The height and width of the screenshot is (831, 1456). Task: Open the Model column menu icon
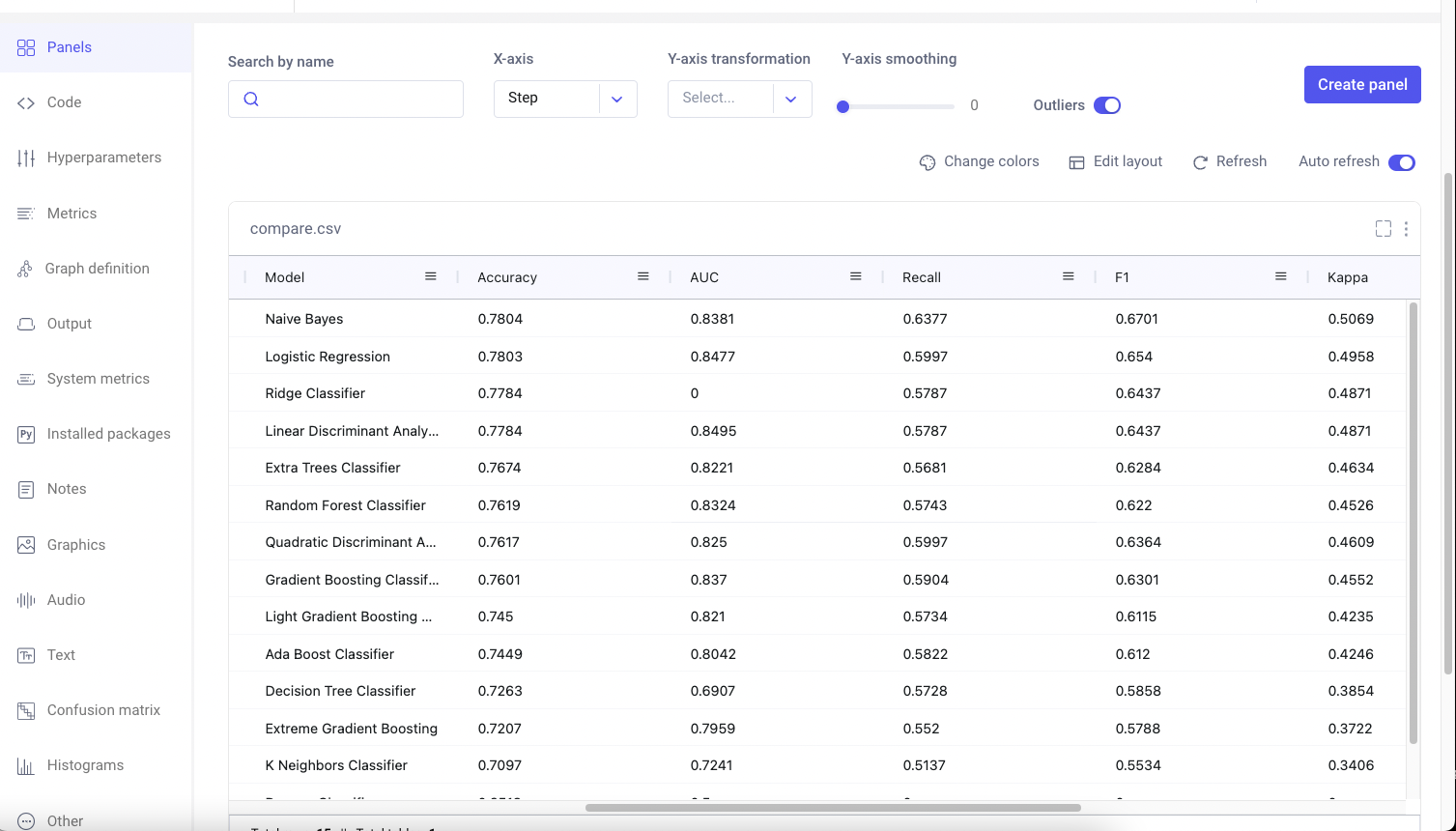[x=431, y=276]
